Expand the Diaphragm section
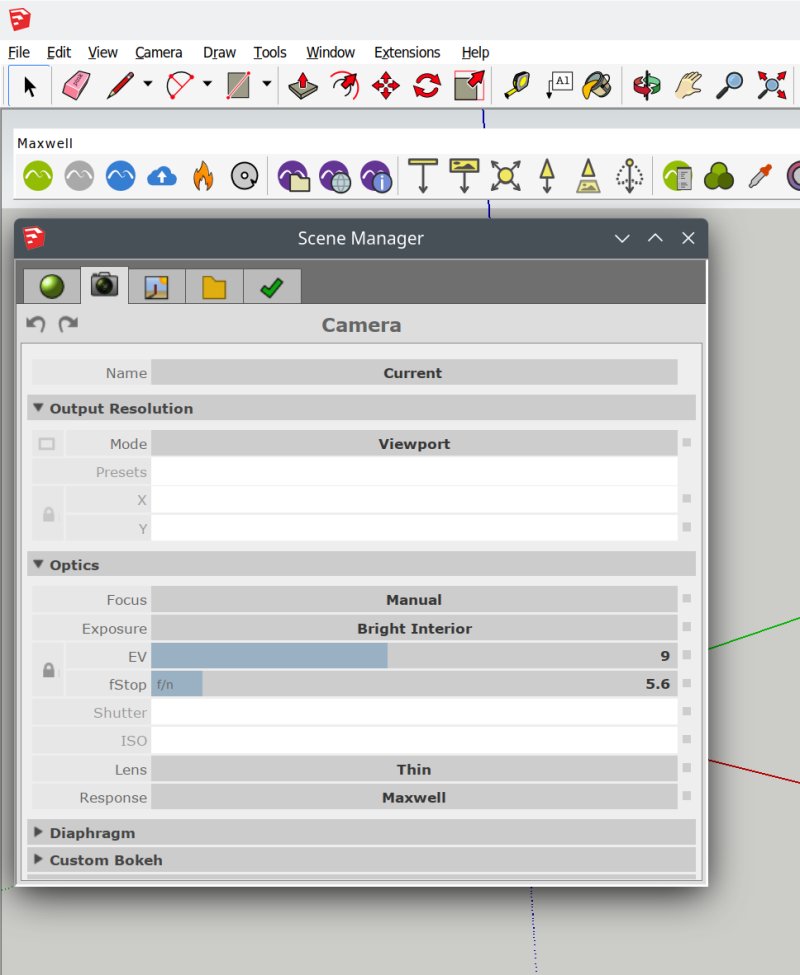 coord(39,832)
